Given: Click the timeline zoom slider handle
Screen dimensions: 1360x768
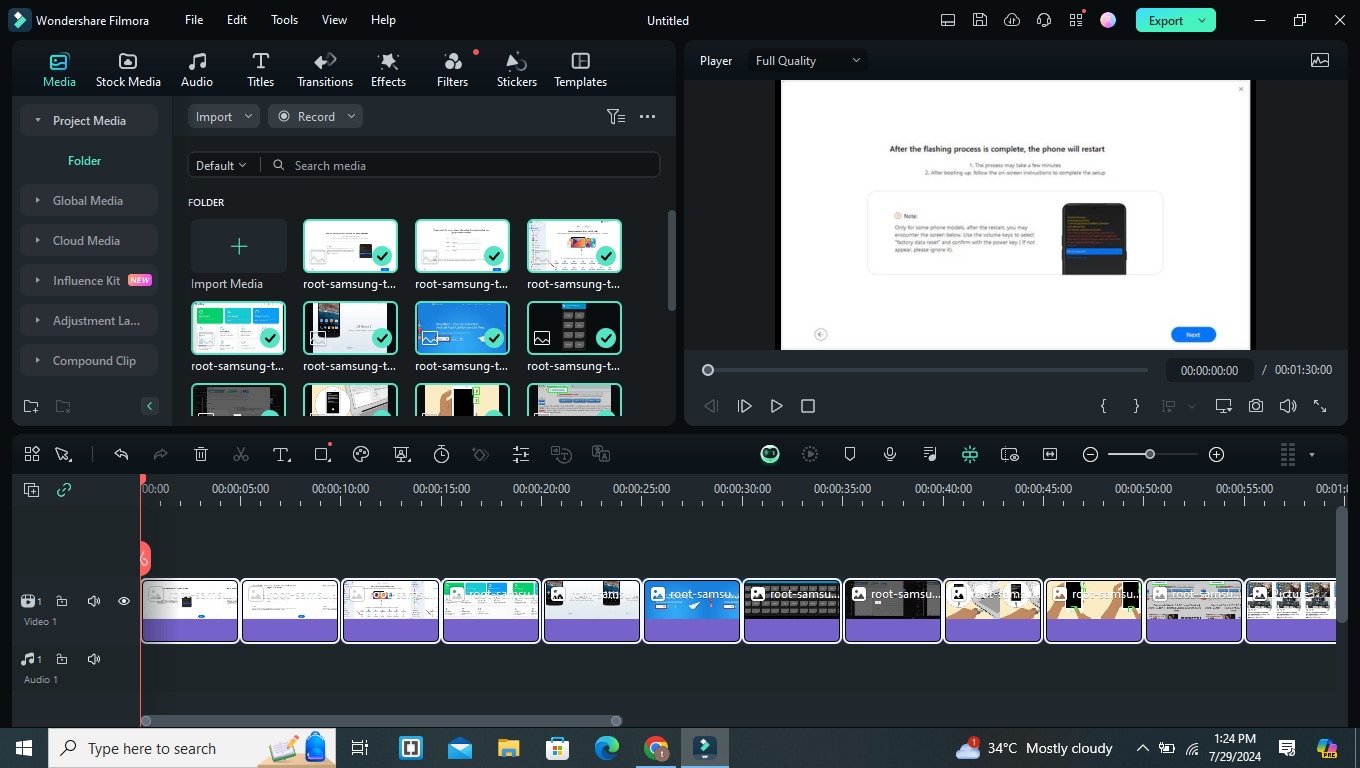Looking at the screenshot, I should click(x=1150, y=454).
